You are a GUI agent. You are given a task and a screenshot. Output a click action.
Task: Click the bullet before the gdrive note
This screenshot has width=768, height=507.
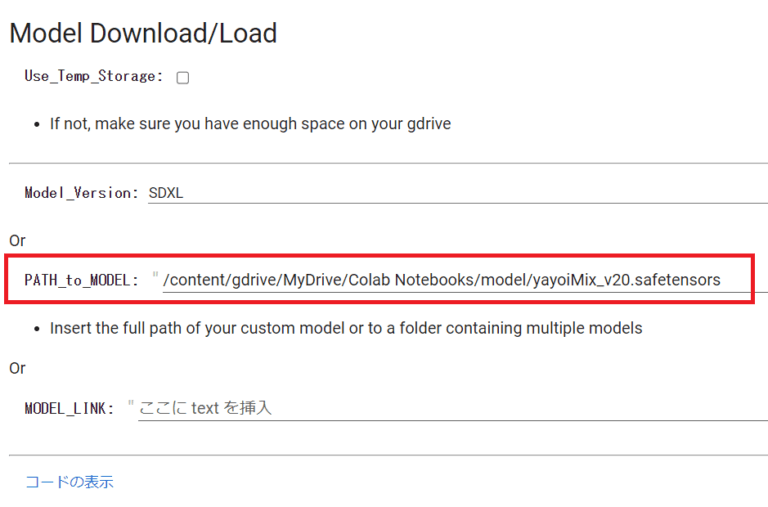[x=37, y=125]
